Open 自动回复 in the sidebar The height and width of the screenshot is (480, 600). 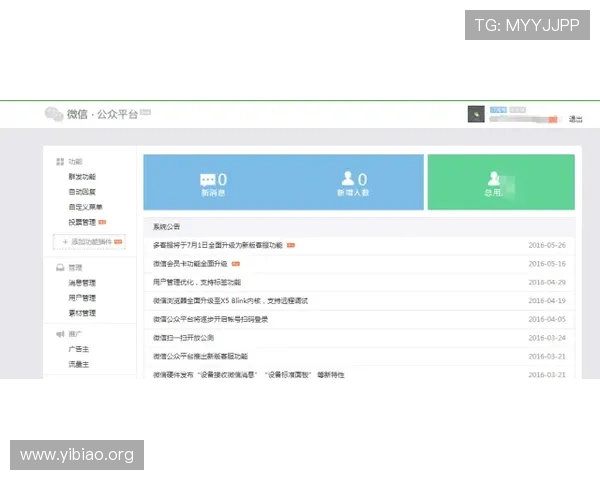coord(82,192)
